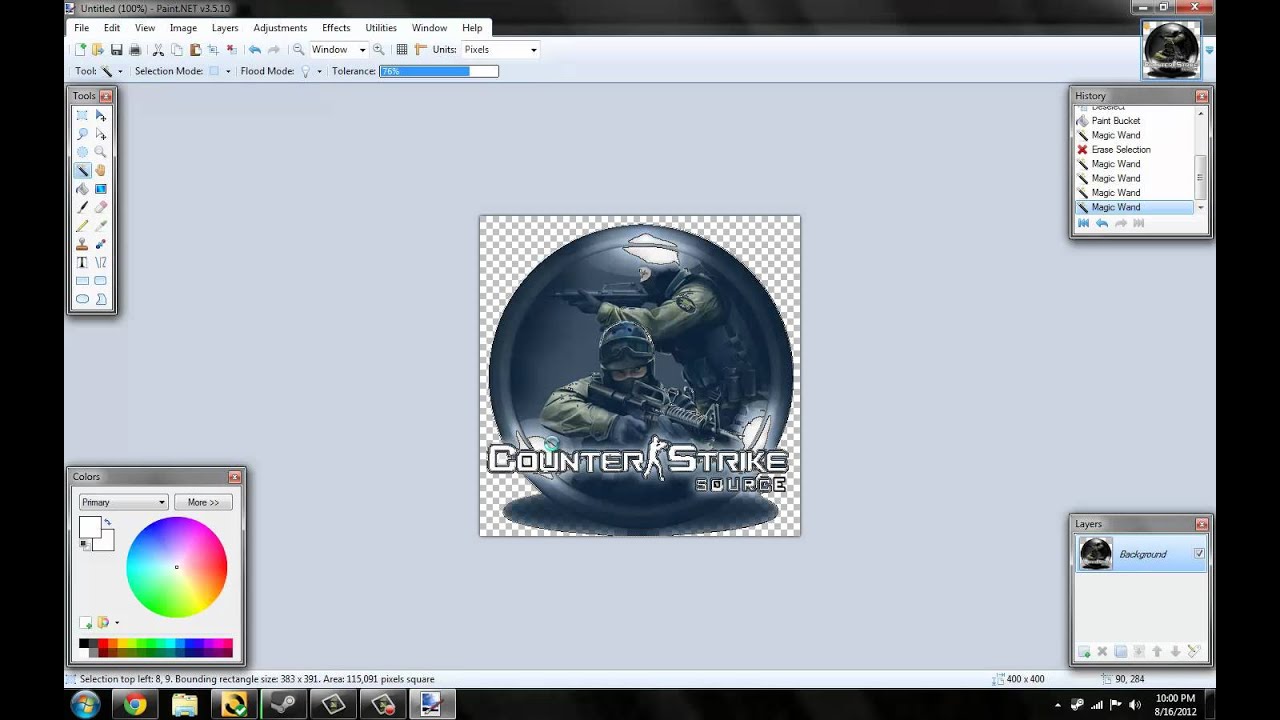This screenshot has height=720, width=1280.
Task: Click the Print toolbar icon
Action: [135, 50]
